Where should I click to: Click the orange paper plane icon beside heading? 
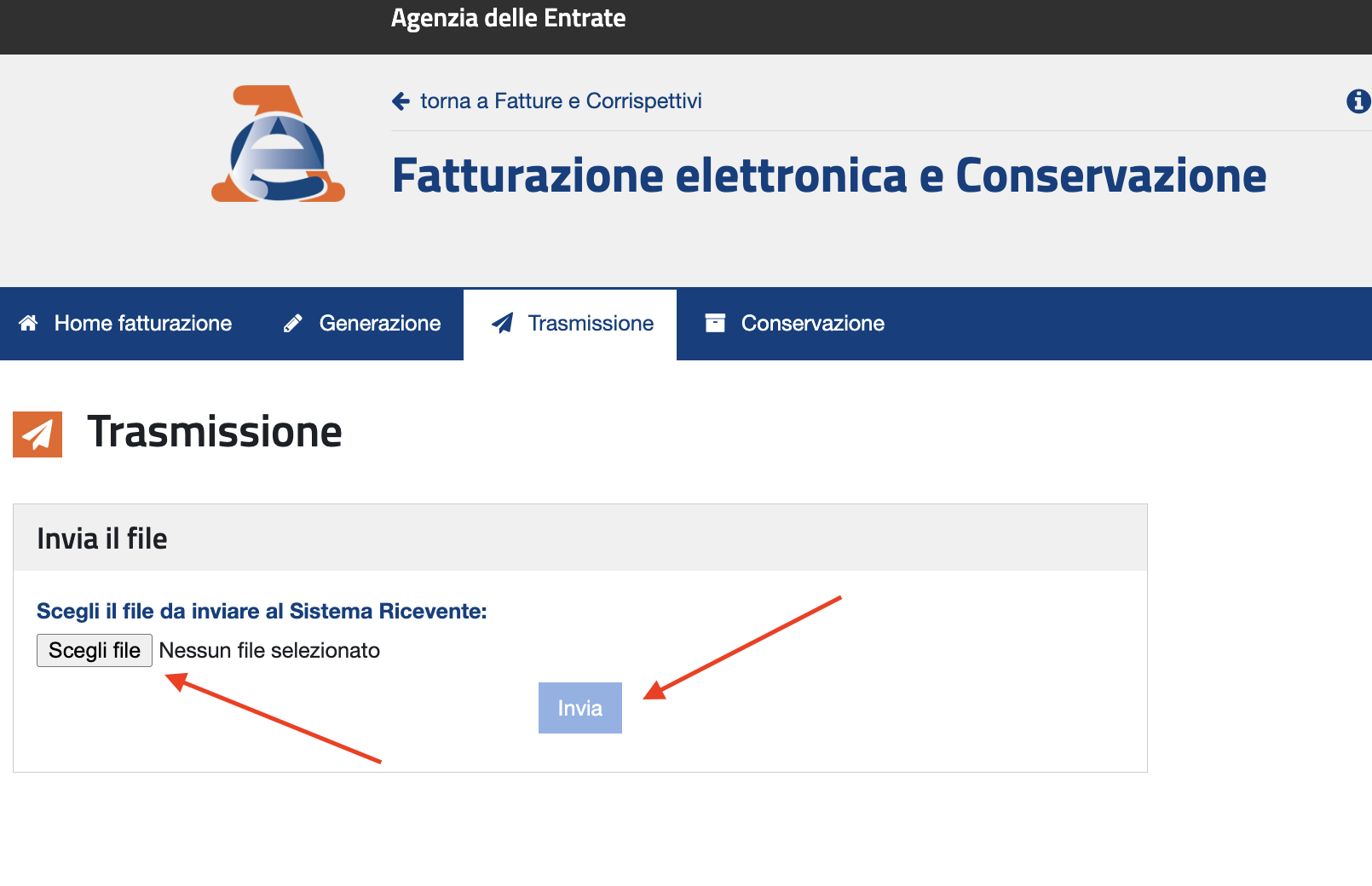tap(37, 434)
